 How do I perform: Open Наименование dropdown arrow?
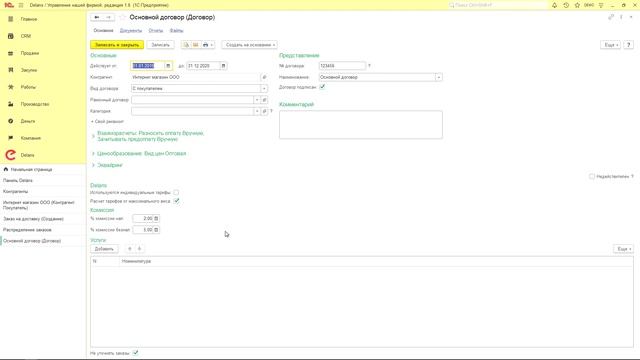[439, 77]
